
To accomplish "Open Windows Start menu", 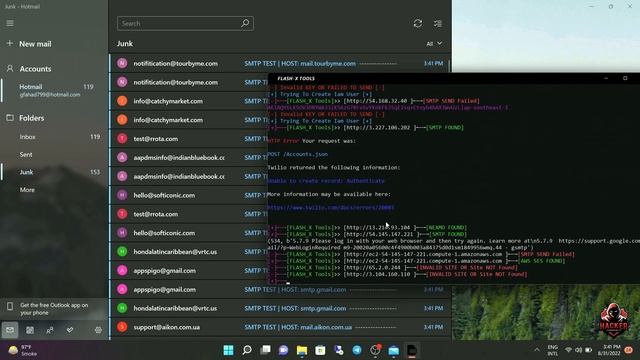I will point(229,350).
